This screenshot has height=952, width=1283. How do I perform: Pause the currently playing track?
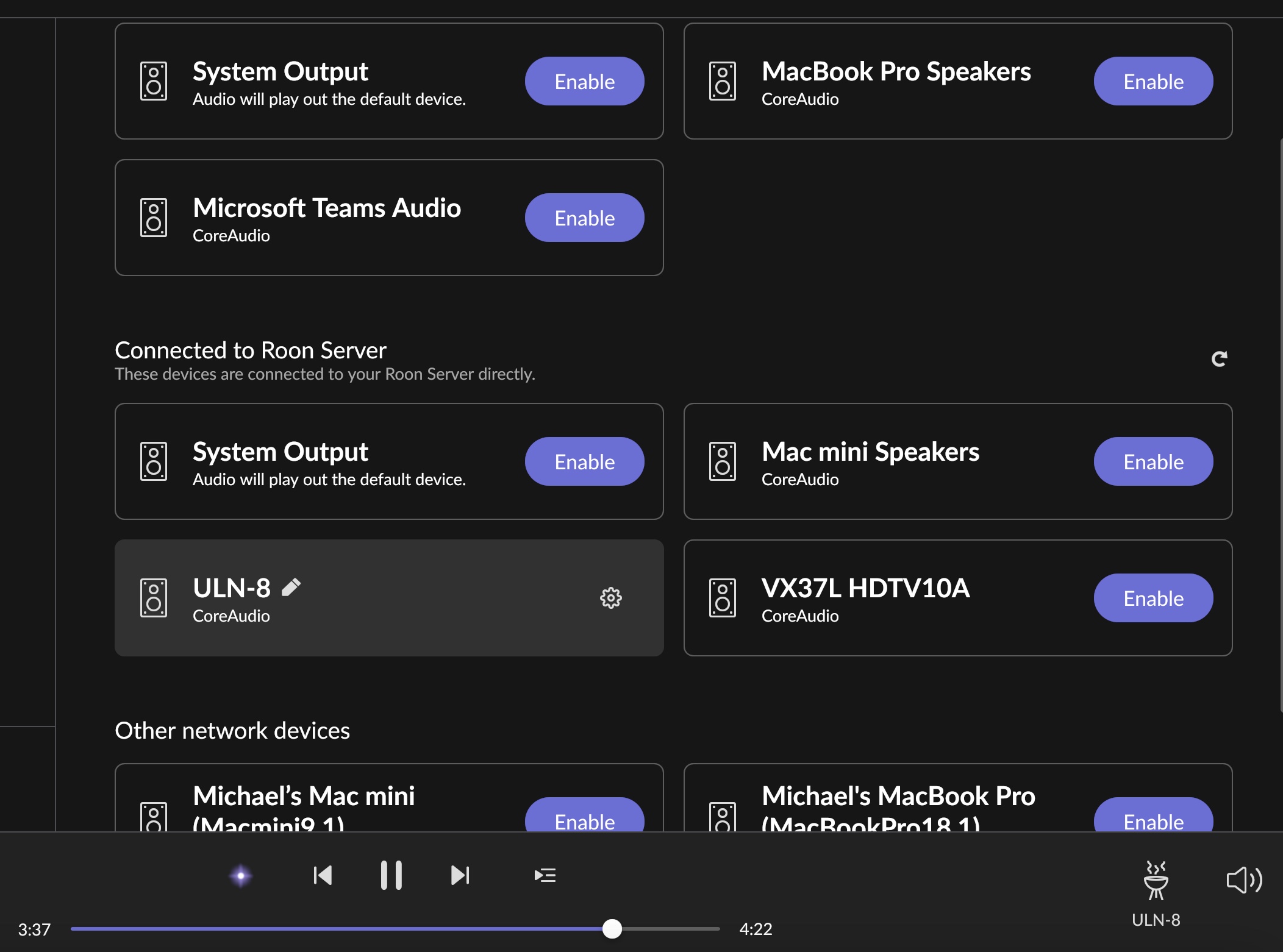pyautogui.click(x=392, y=875)
